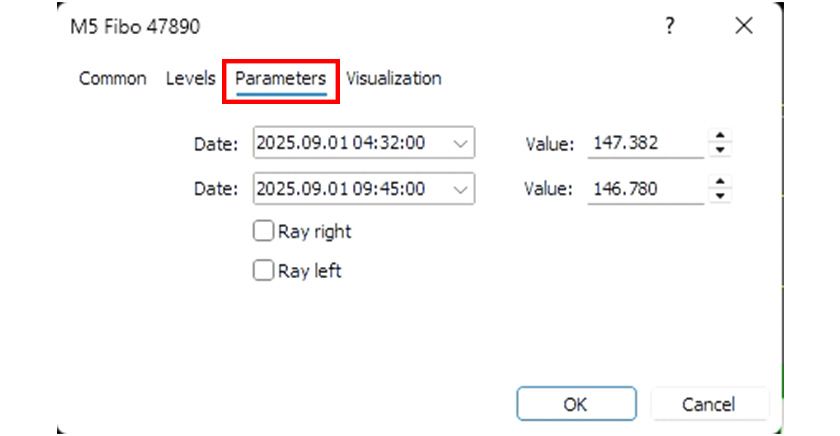Increase the 147.382 value with up arrow
Image resolution: width=840 pixels, height=436 pixels.
point(721,137)
